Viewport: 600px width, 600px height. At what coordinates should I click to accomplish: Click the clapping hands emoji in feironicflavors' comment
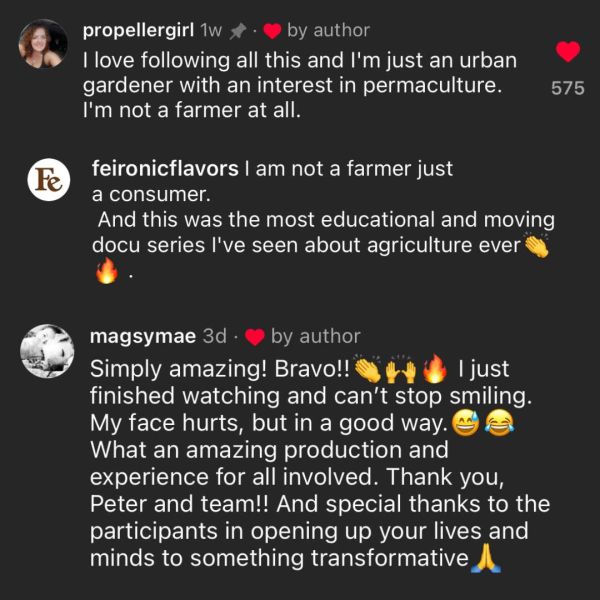[x=537, y=246]
